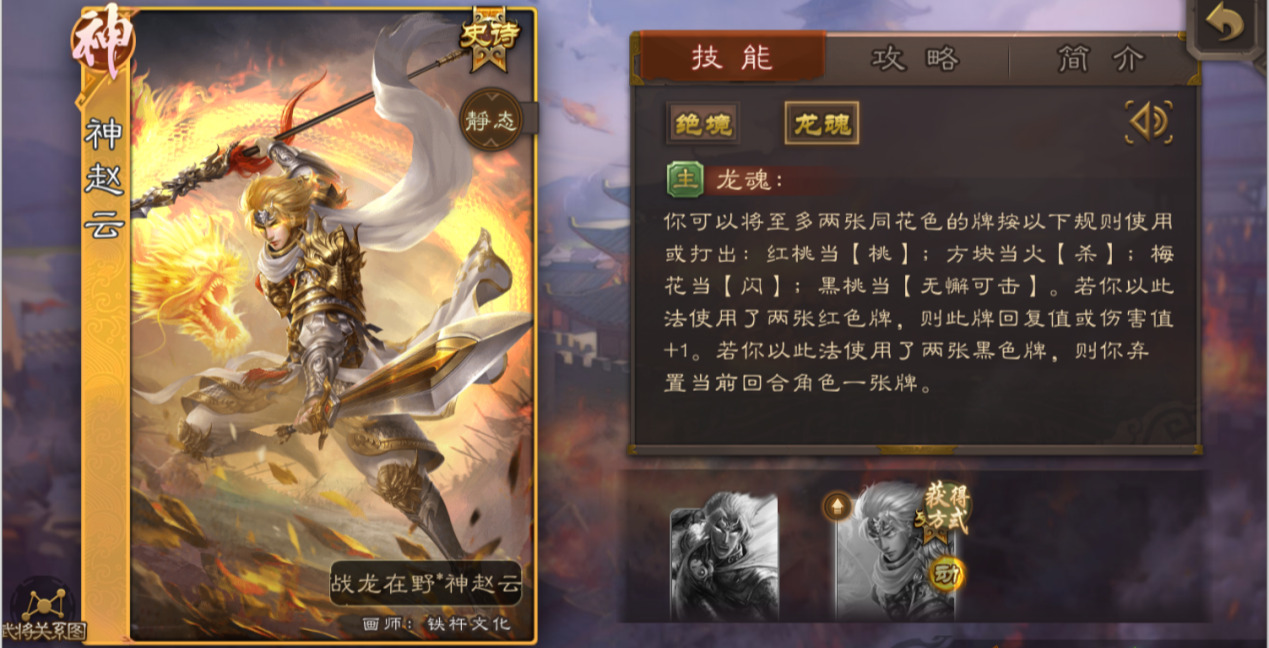1269x648 pixels.
Task: Open the 简介 introduction tab
Action: [x=1101, y=59]
